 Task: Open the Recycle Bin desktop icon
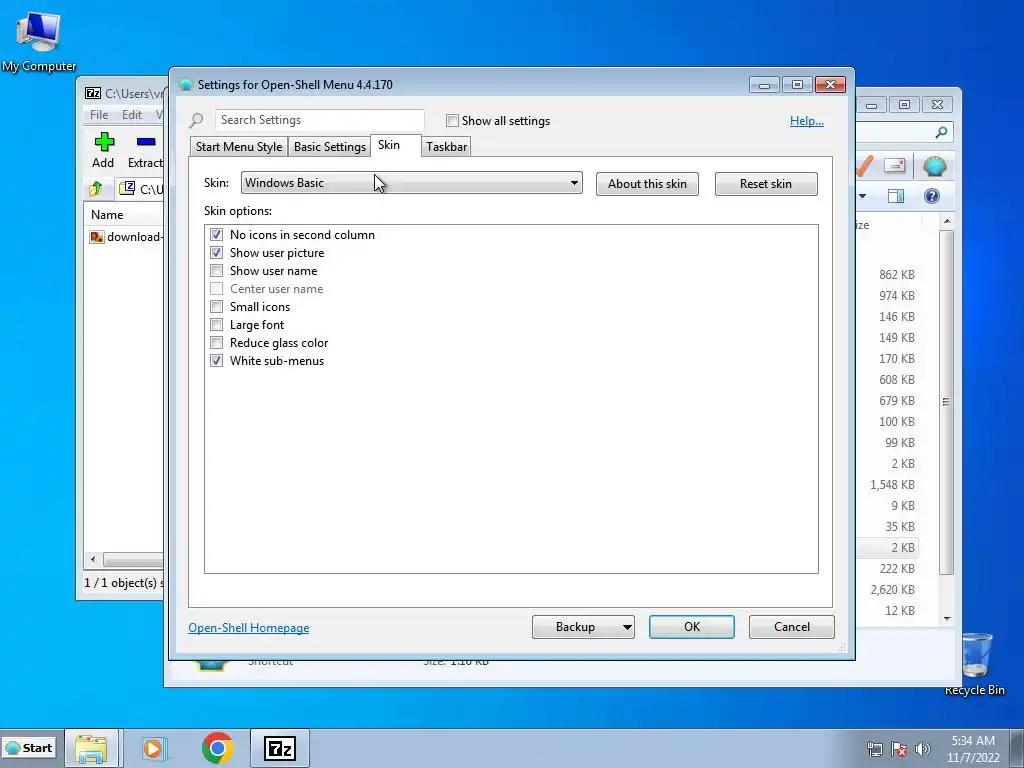[976, 664]
